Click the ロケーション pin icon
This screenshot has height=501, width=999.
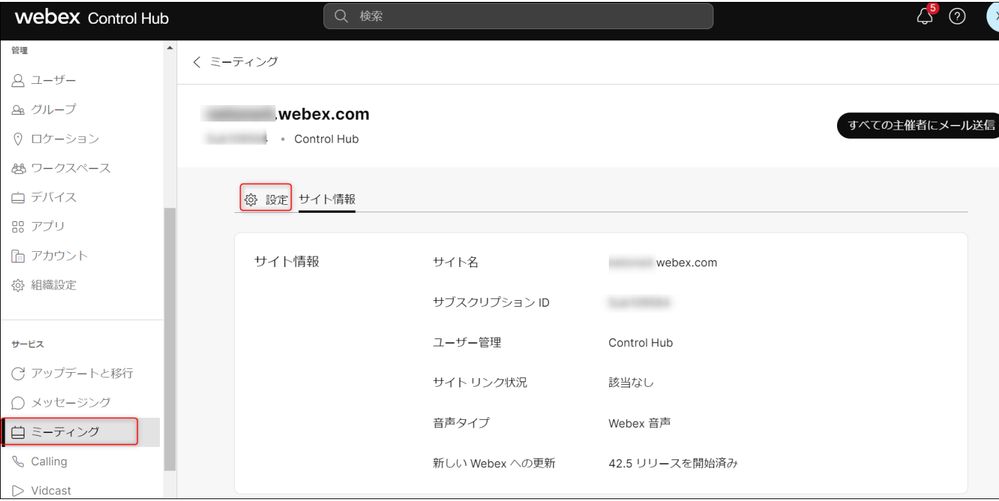(18, 139)
